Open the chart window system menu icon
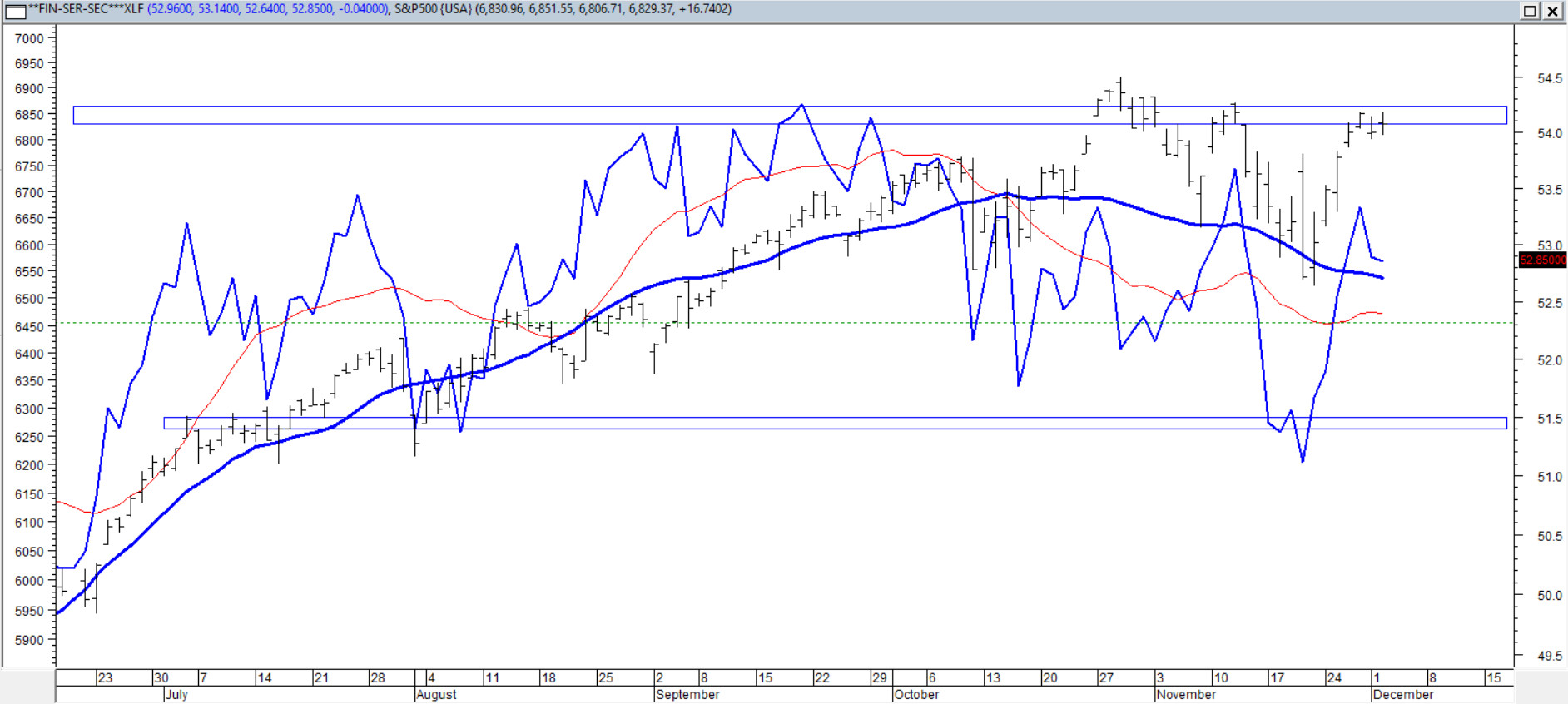This screenshot has width=1568, height=704. click(15, 11)
